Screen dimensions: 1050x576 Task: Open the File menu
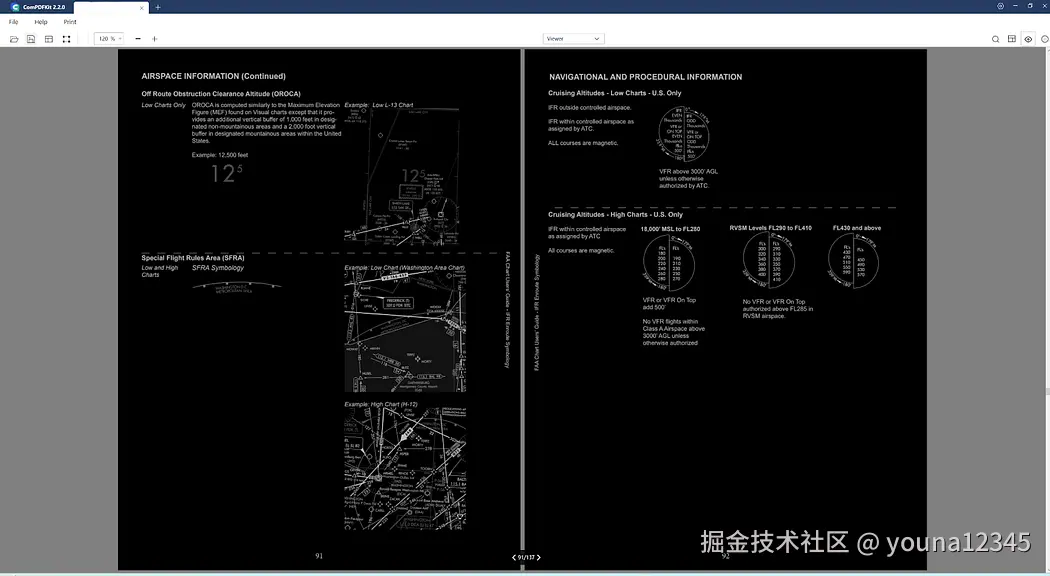[13, 22]
